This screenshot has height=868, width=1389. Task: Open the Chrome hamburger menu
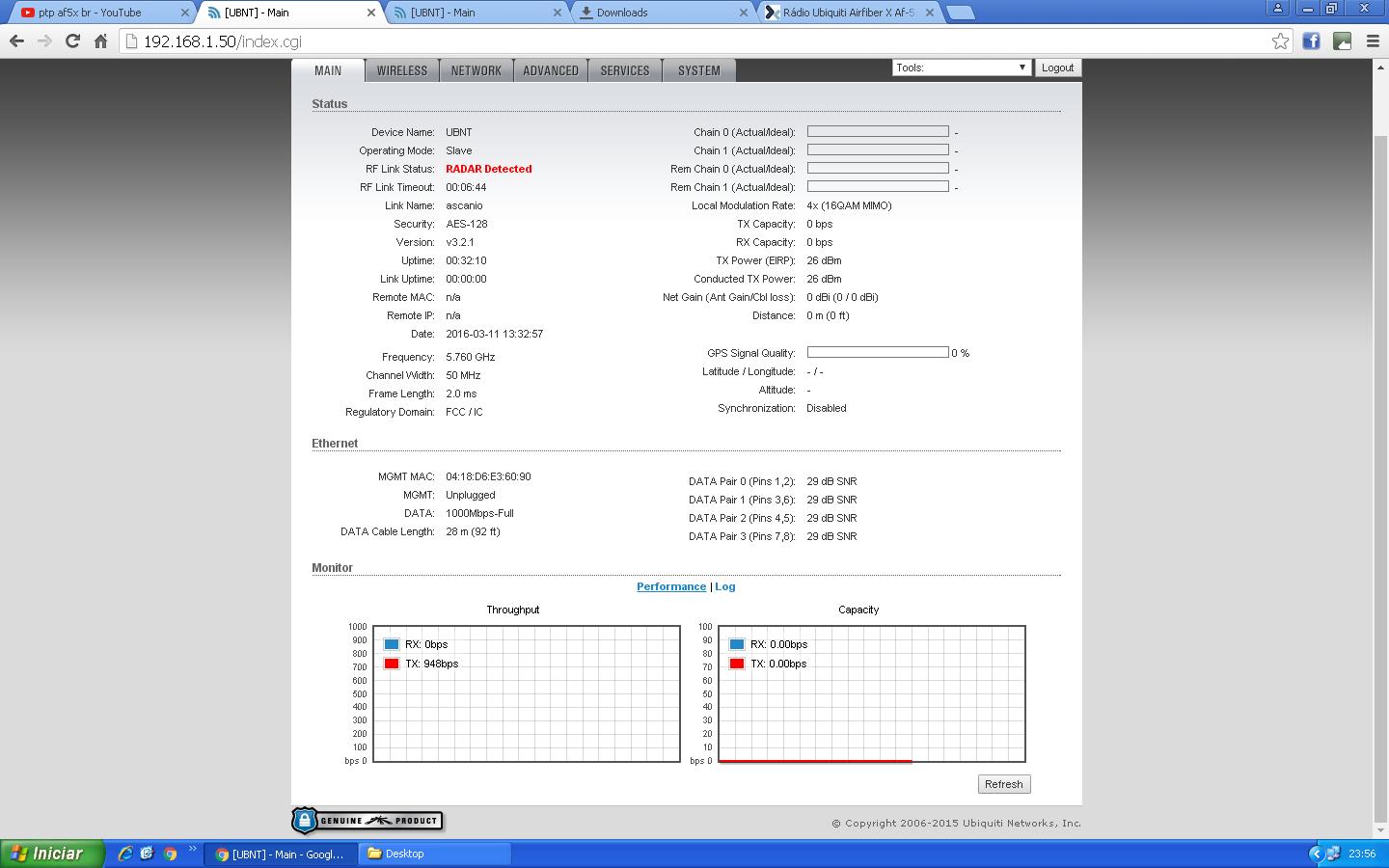[x=1373, y=41]
